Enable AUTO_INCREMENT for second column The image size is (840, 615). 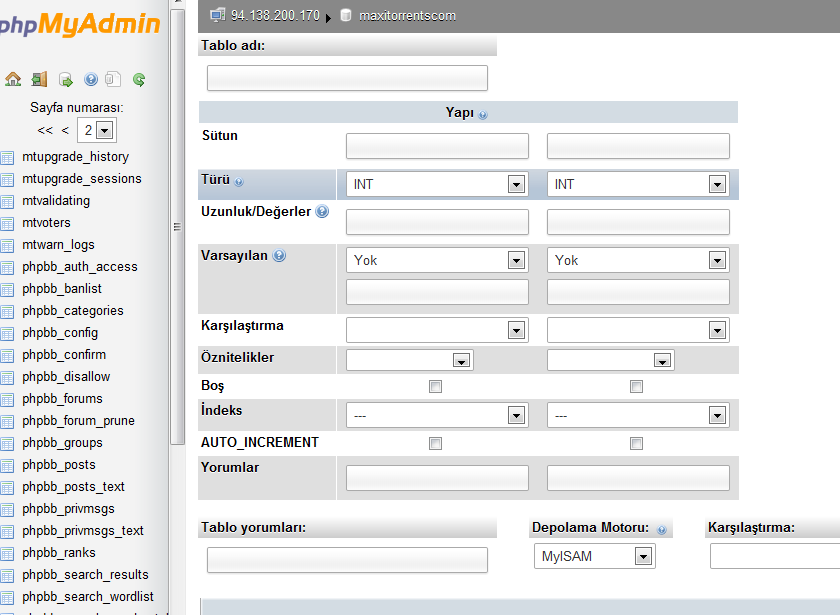click(636, 443)
